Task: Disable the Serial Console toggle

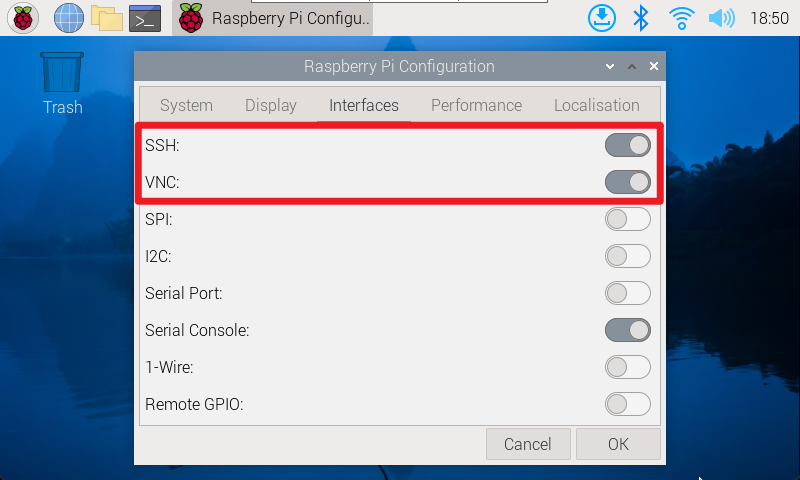Action: pyautogui.click(x=628, y=330)
